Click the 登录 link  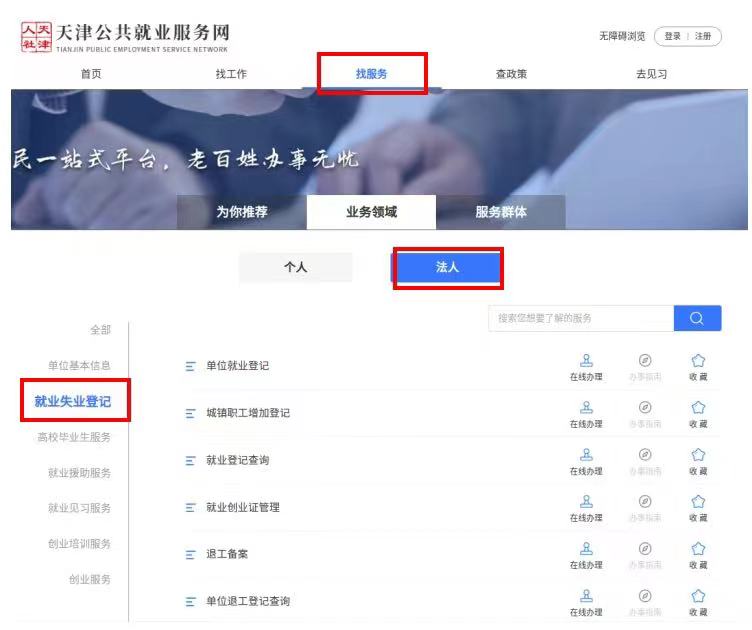point(672,36)
